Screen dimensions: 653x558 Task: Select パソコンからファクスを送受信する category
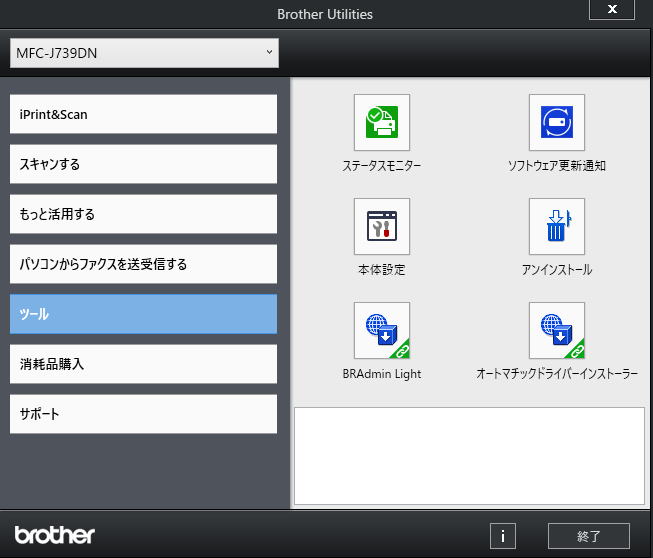pyautogui.click(x=143, y=264)
